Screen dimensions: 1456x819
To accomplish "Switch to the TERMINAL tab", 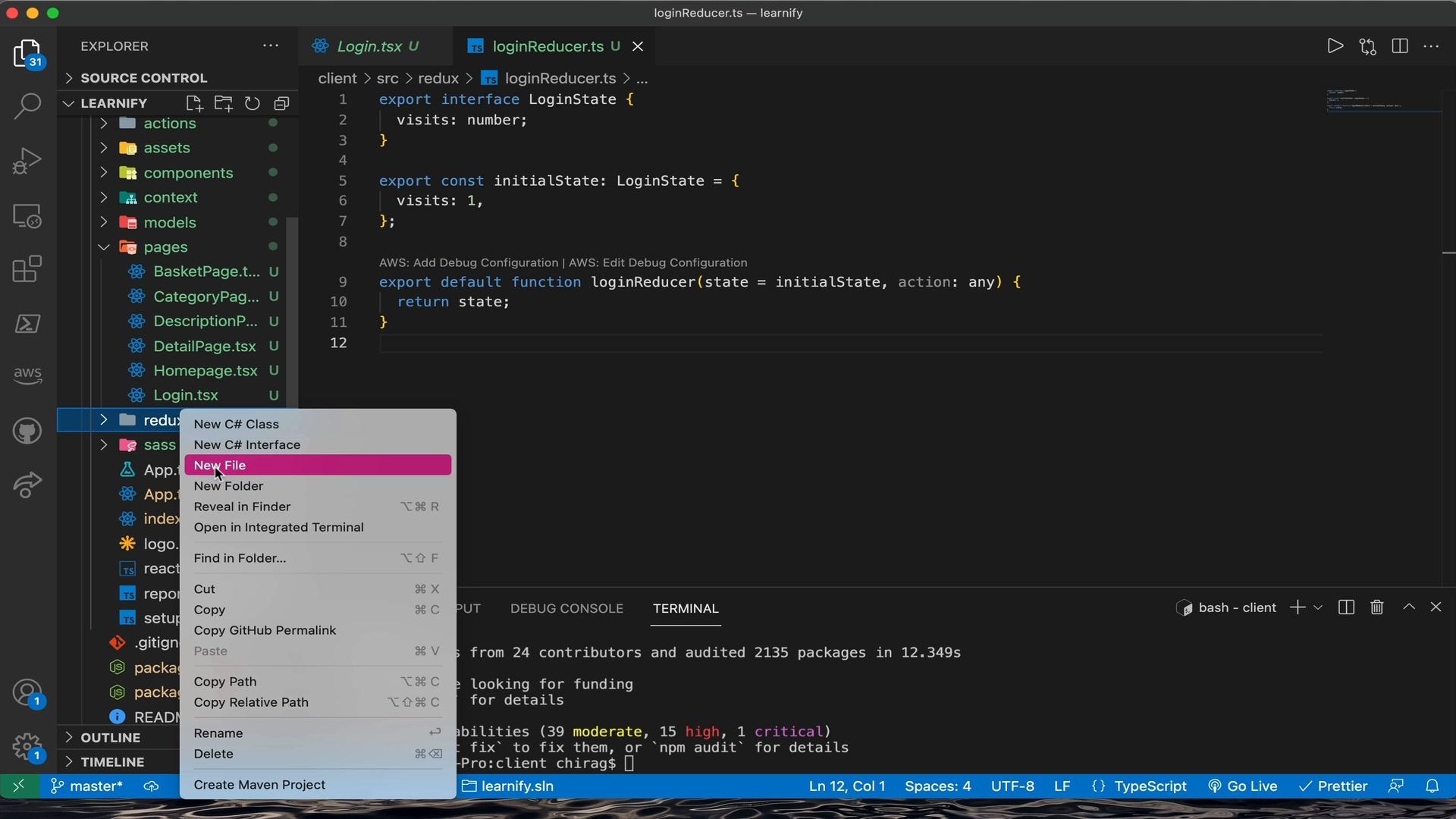I will point(685,608).
